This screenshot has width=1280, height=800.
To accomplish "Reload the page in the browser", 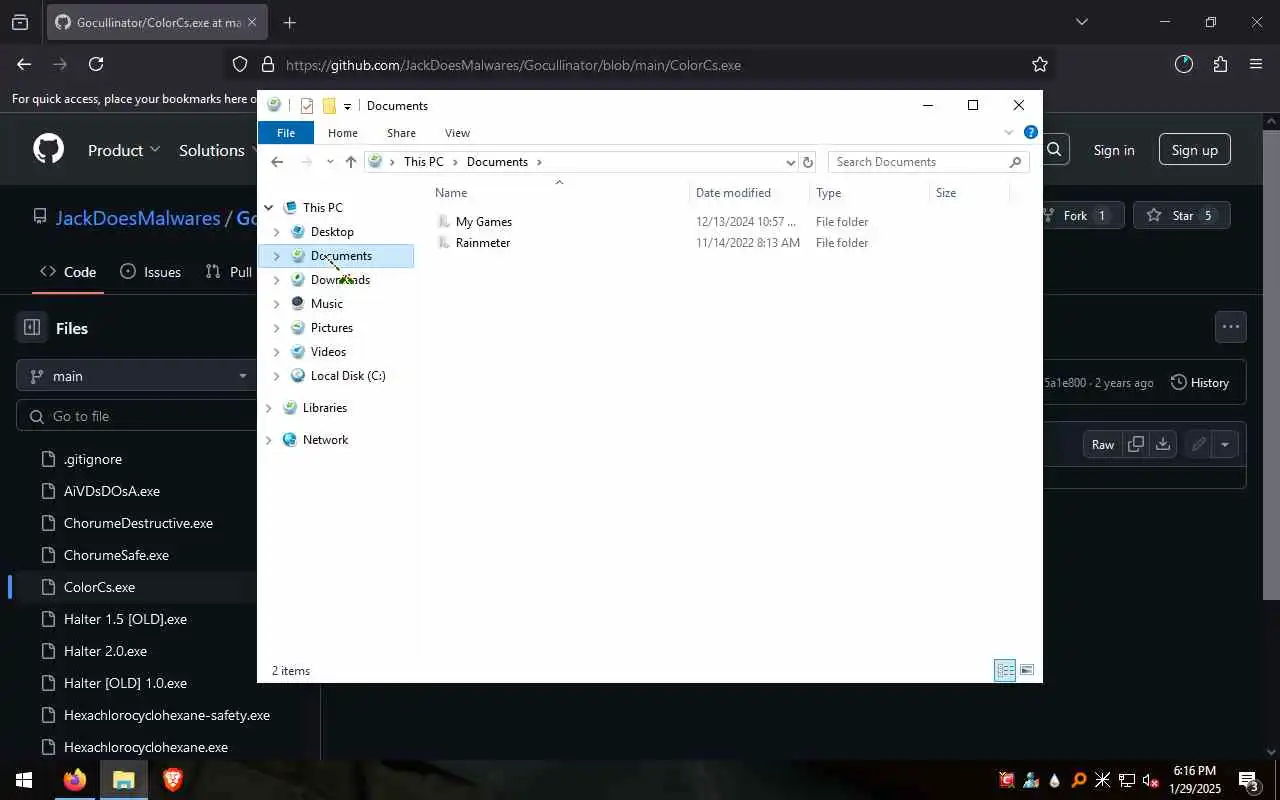I will (x=96, y=64).
